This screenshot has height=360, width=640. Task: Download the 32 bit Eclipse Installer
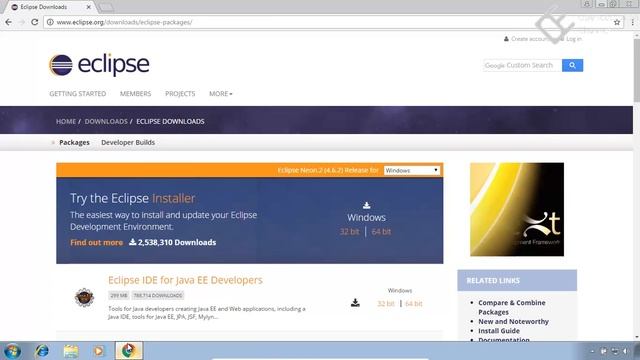349,232
